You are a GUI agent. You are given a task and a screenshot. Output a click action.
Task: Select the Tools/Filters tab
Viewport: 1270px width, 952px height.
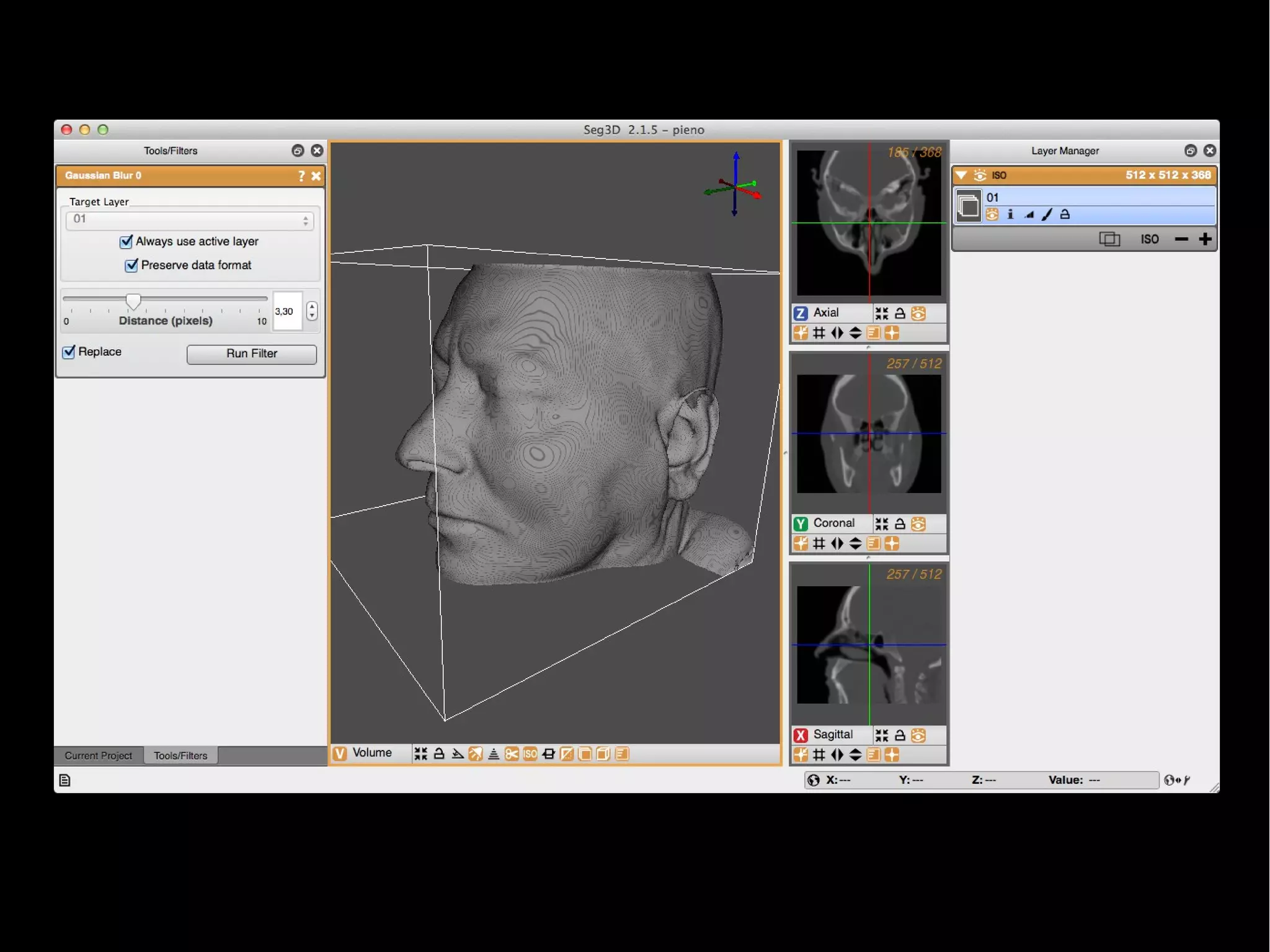pos(180,755)
